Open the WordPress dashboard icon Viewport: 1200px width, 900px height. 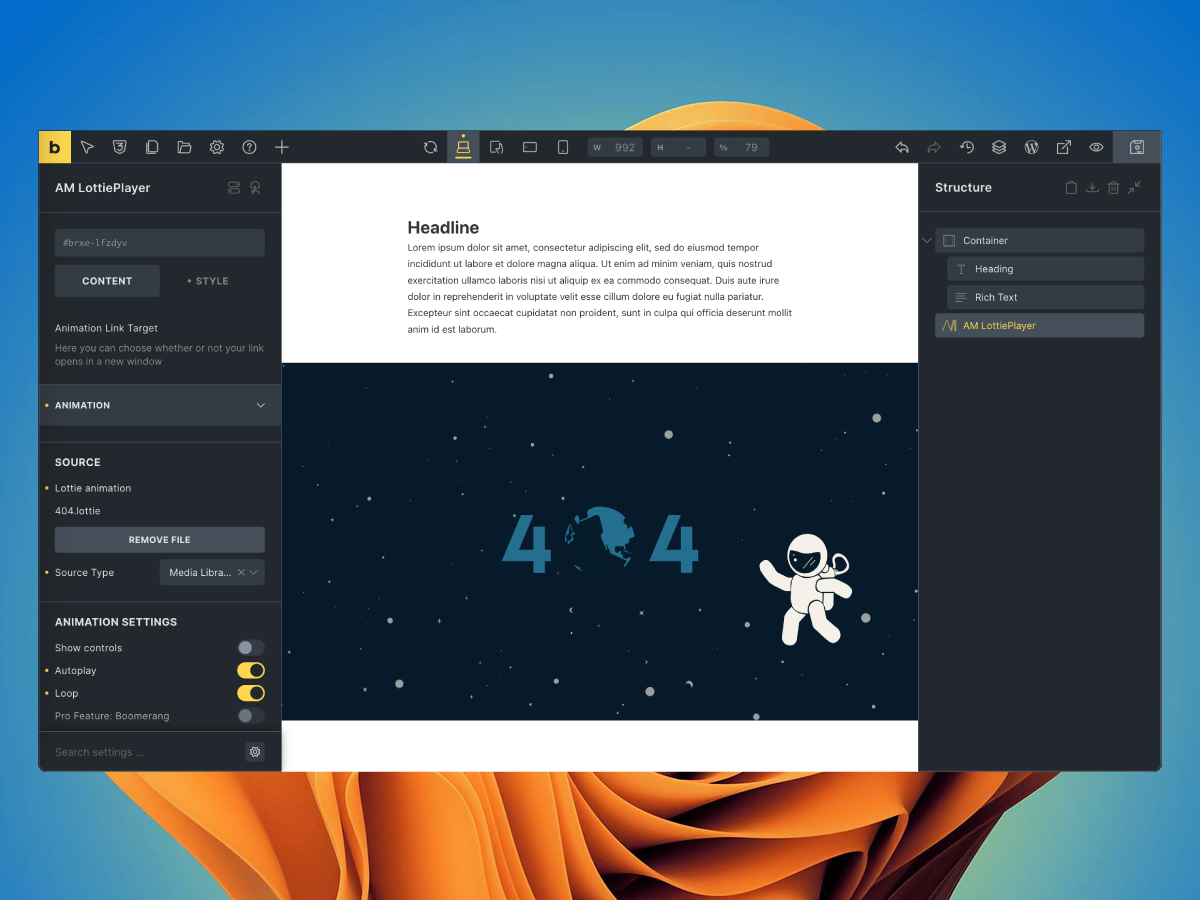pyautogui.click(x=1031, y=147)
